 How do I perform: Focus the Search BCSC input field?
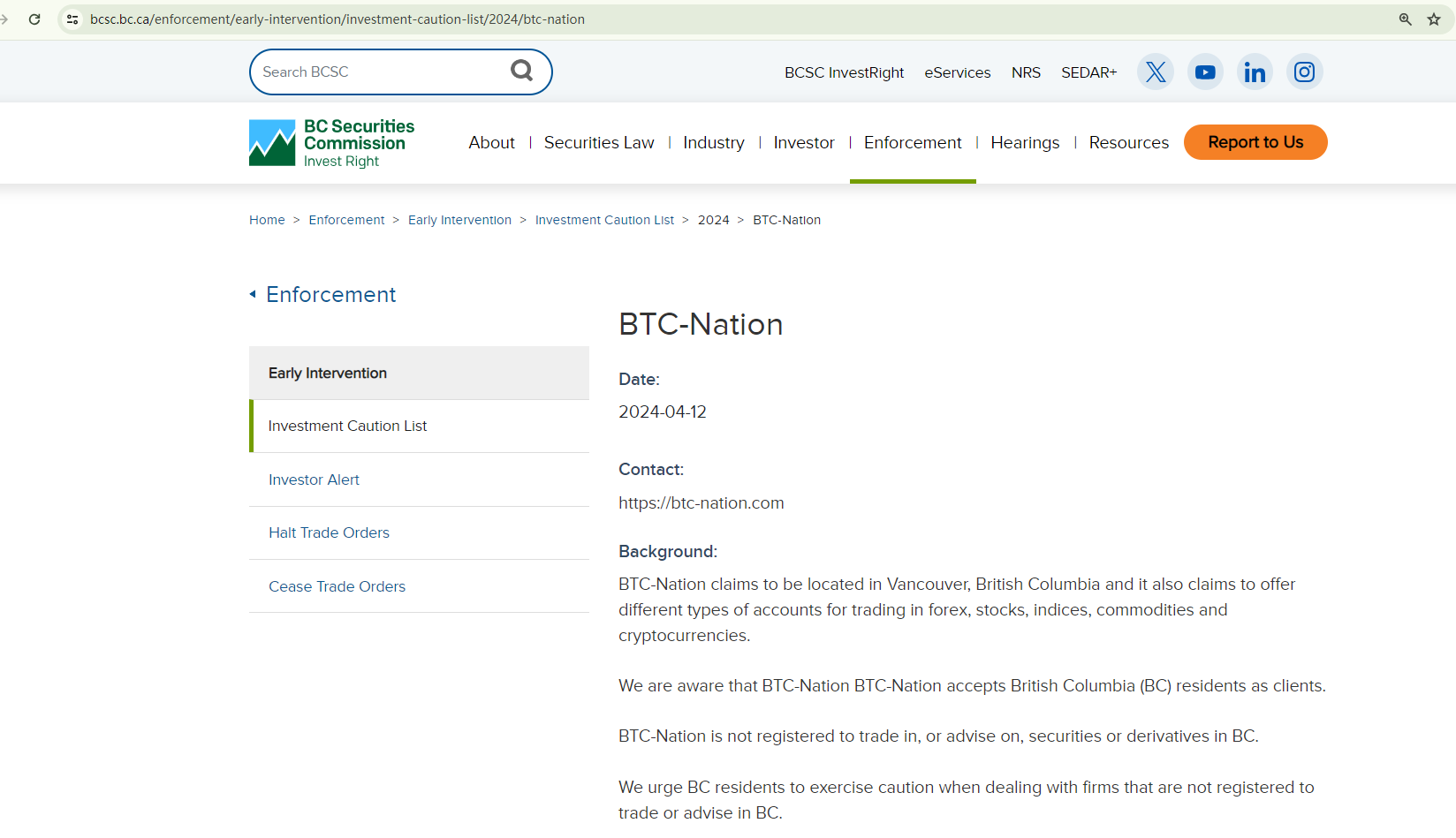[x=380, y=72]
